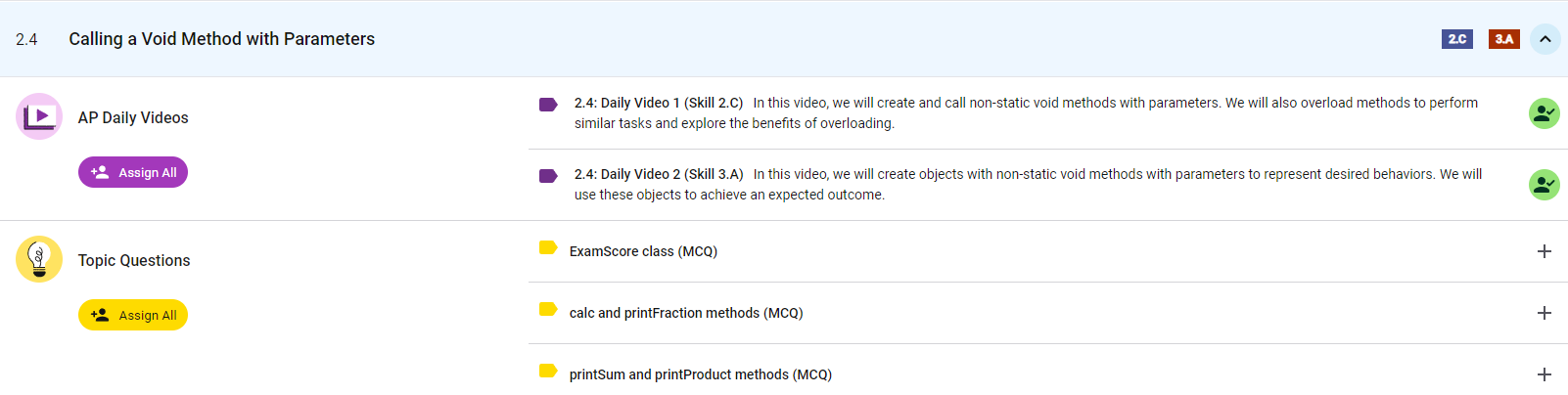Click yellow tag beside calc and printFraction

tap(548, 309)
